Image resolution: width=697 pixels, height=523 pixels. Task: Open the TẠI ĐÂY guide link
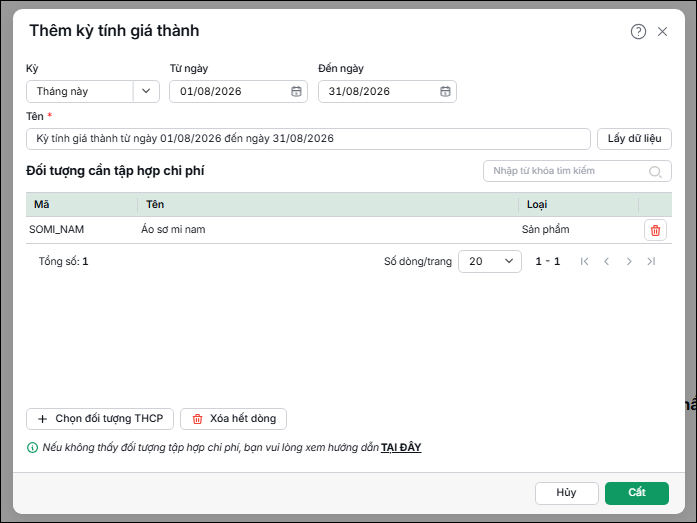[401, 447]
